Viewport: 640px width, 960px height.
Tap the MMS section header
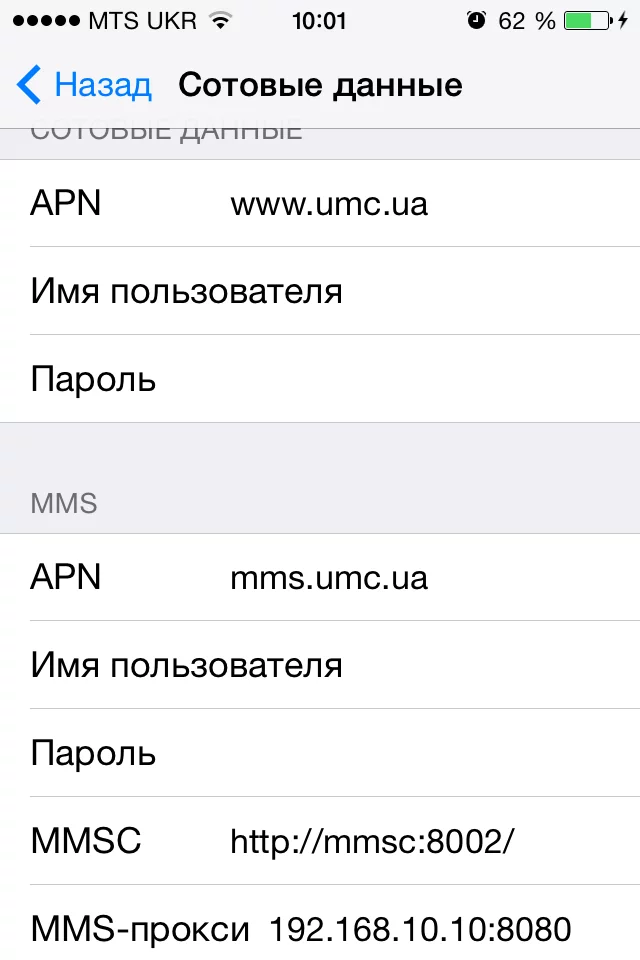point(64,502)
